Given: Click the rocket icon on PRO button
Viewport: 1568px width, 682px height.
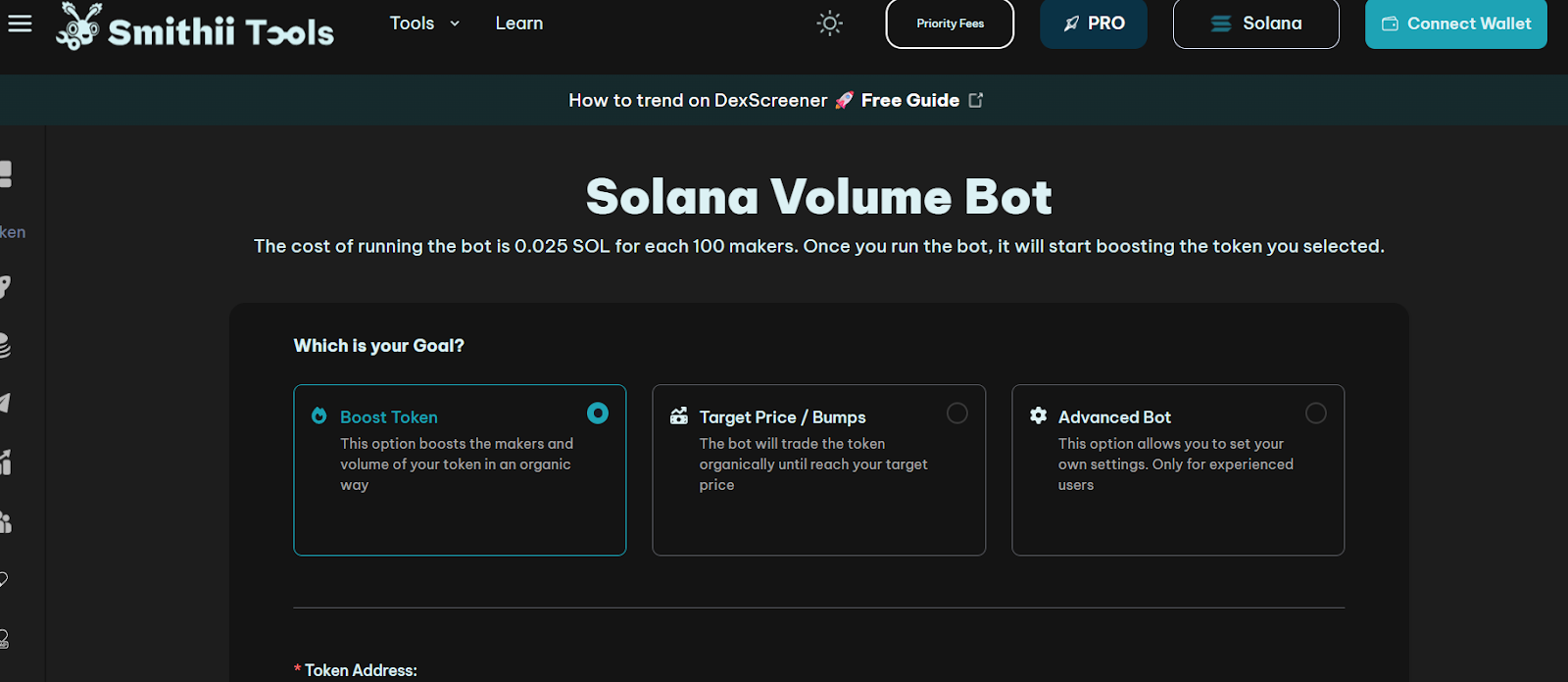Looking at the screenshot, I should coord(1072,24).
